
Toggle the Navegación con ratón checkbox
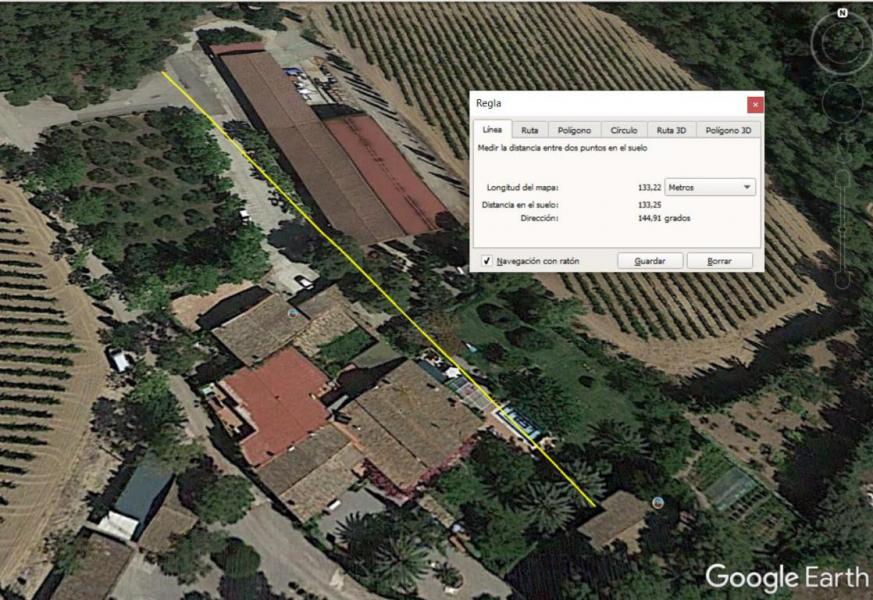click(487, 260)
